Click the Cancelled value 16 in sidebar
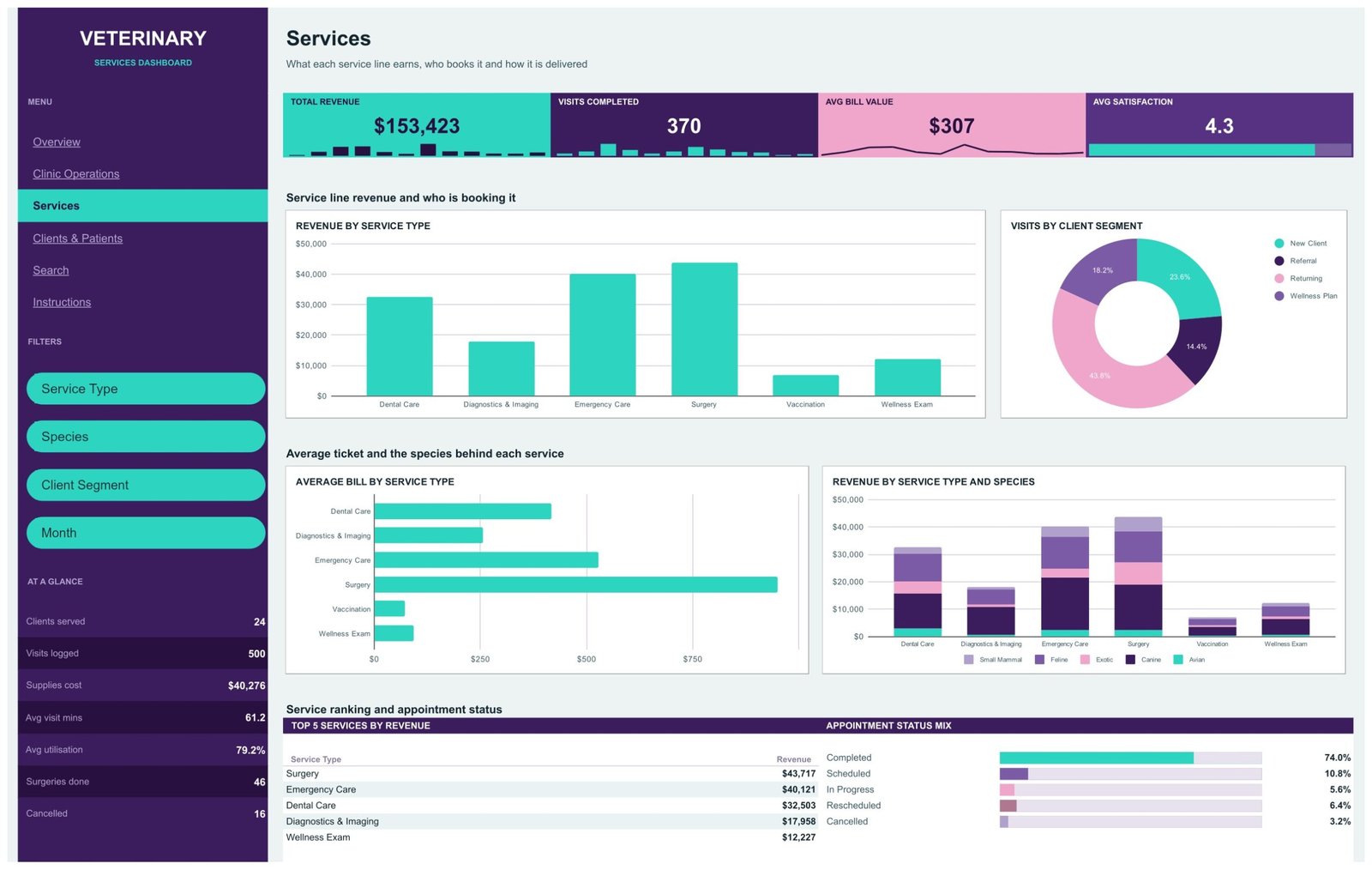The height and width of the screenshot is (870, 1372). [259, 814]
